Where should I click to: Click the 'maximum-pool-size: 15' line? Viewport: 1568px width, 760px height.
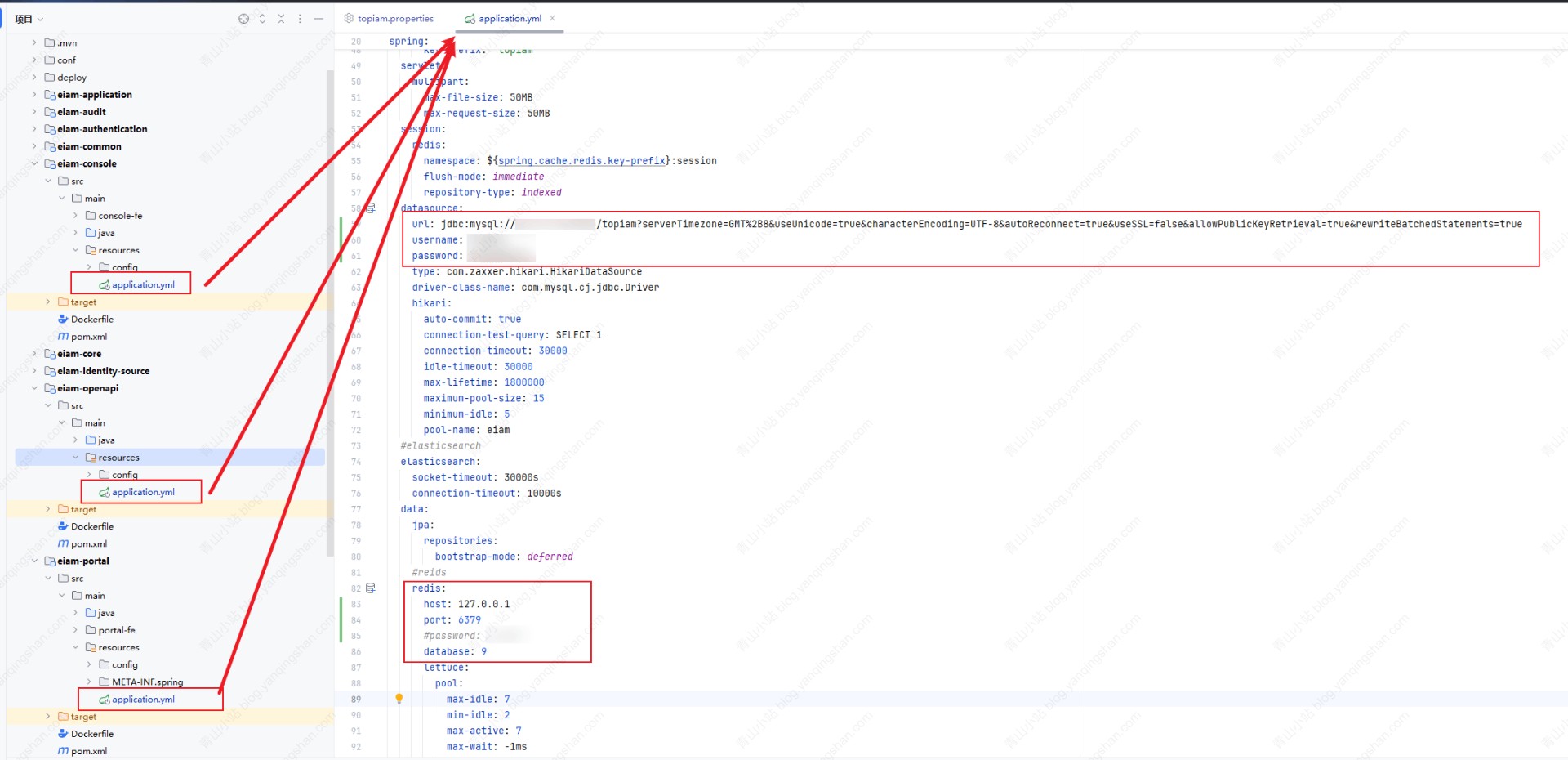[483, 399]
